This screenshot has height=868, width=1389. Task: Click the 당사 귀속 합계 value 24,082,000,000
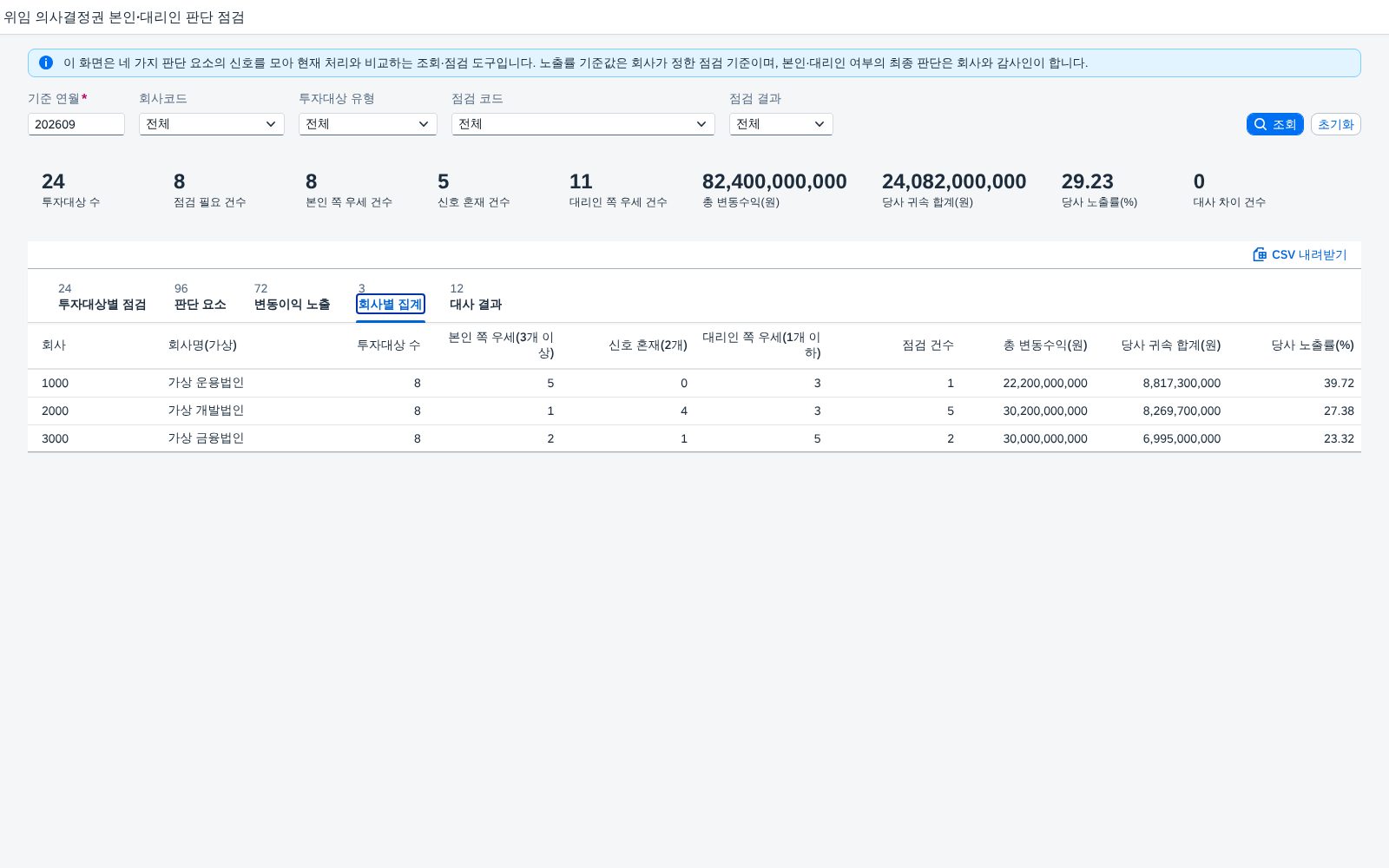tap(954, 181)
